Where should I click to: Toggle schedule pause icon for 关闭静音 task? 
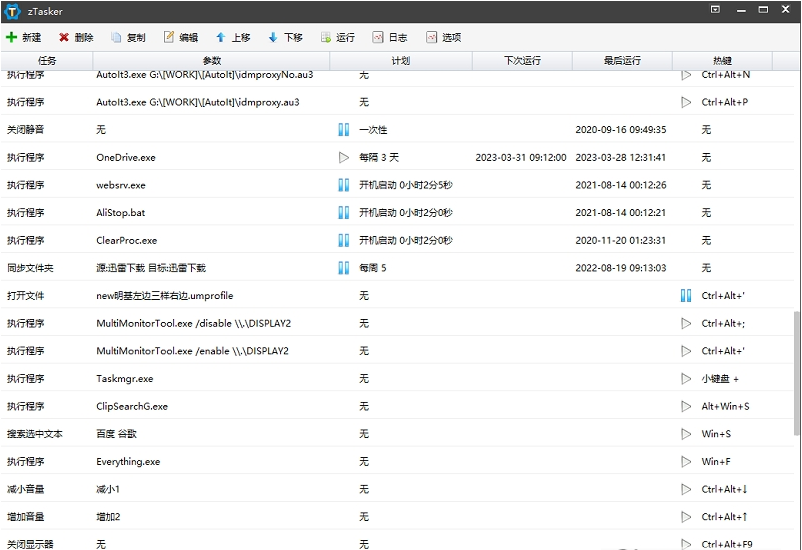344,129
